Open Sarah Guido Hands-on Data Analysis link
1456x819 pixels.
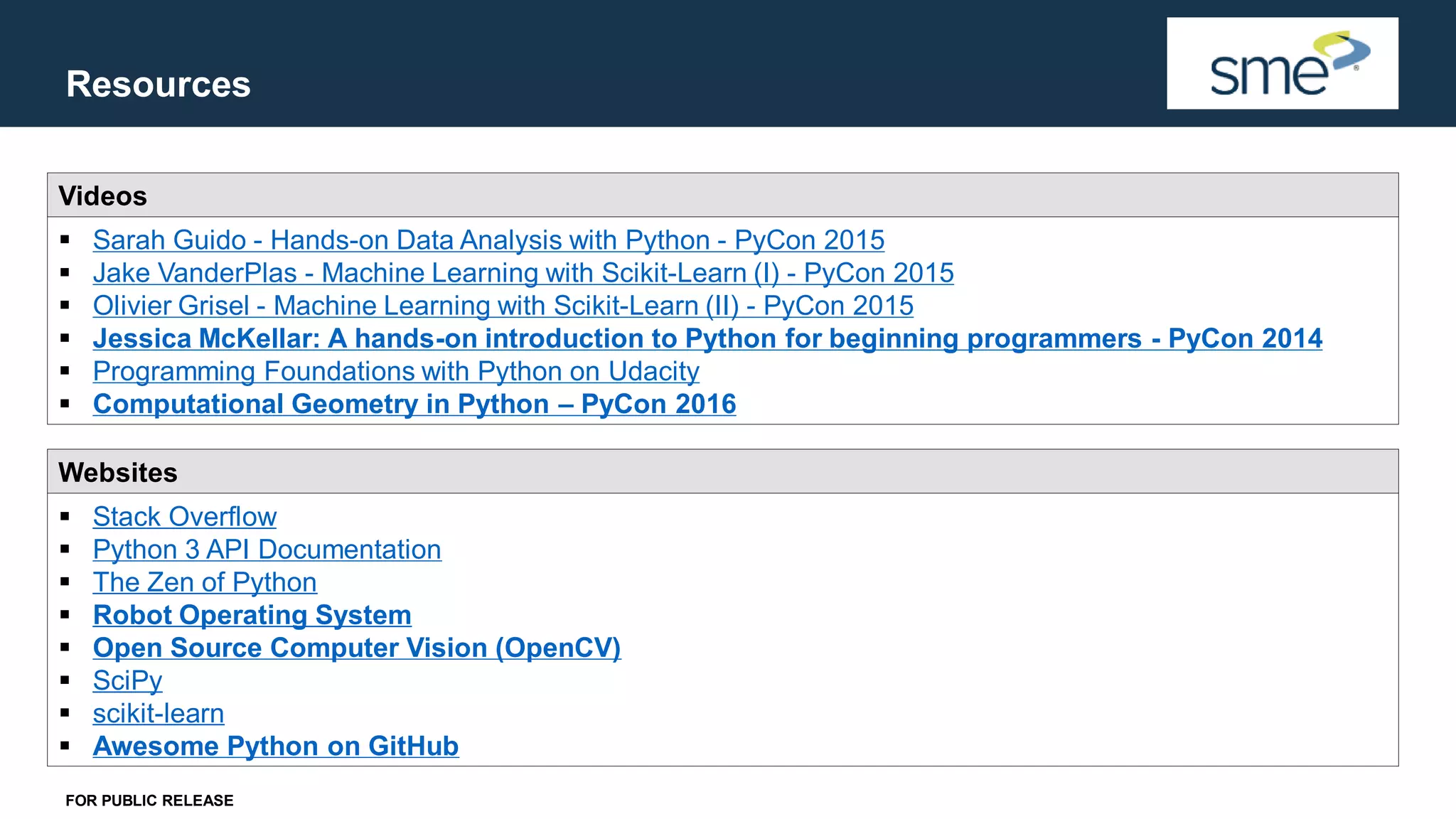pyautogui.click(x=488, y=240)
